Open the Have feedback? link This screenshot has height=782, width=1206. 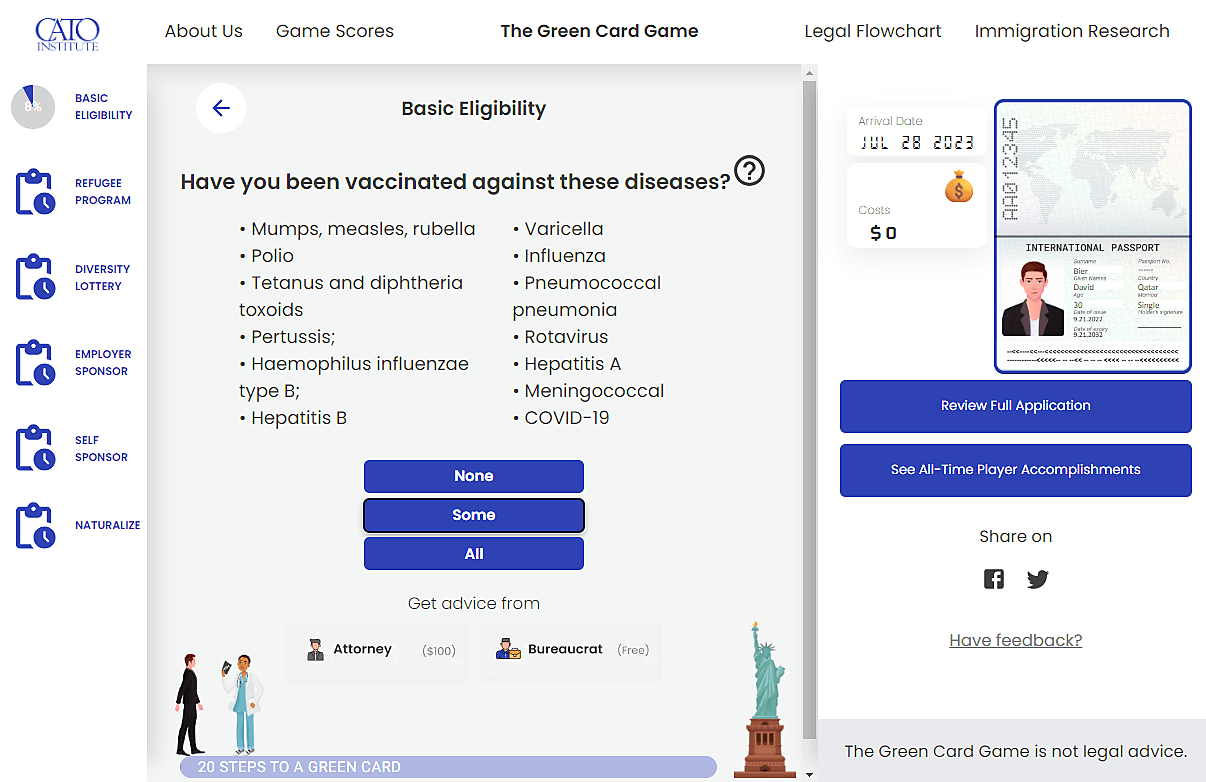point(1015,640)
